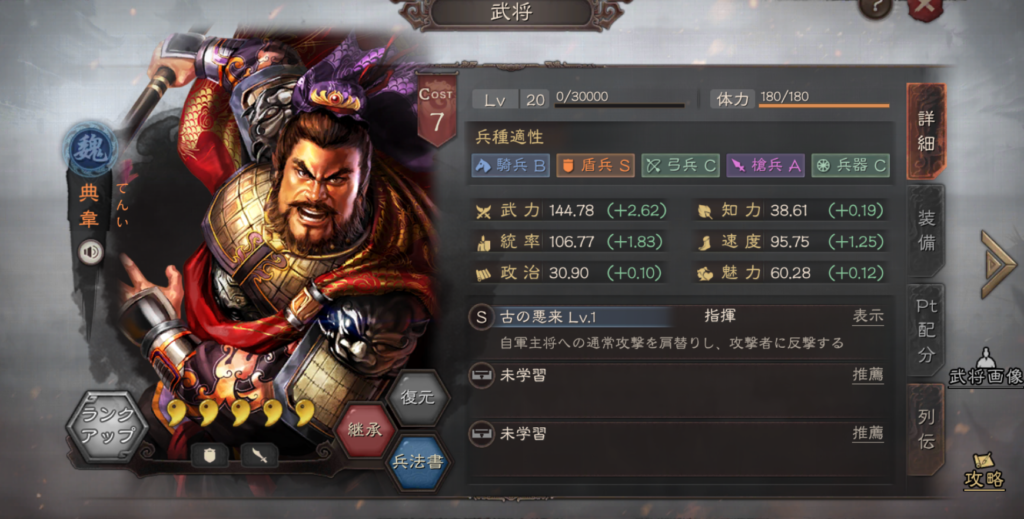Play the 典韋 voice speaker icon
The height and width of the screenshot is (519, 1024).
91,252
